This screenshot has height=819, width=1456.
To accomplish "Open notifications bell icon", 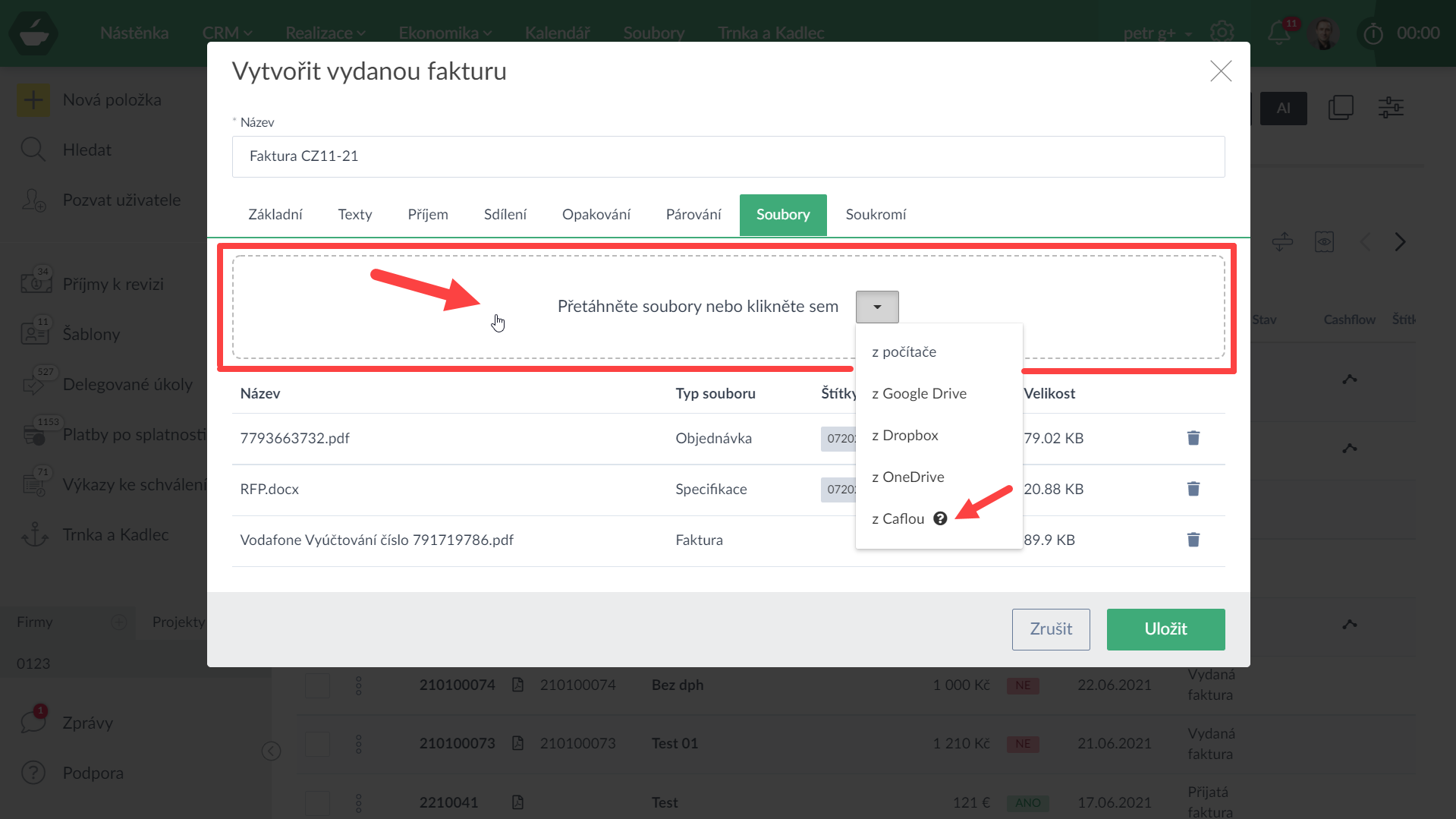I will pyautogui.click(x=1278, y=33).
